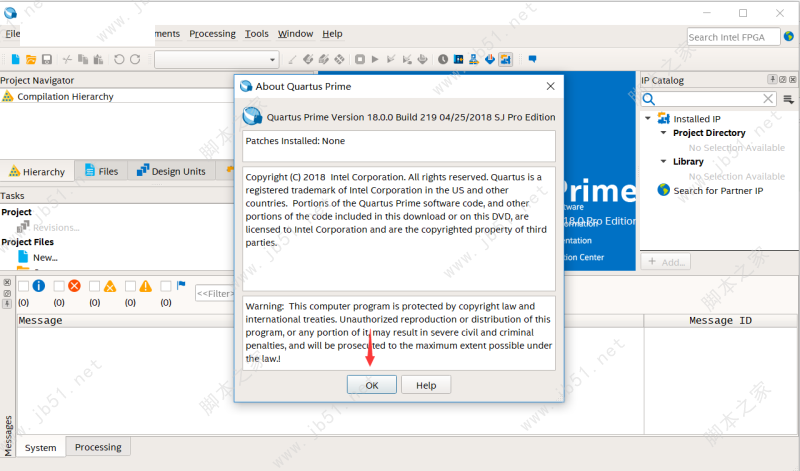This screenshot has height=471, width=800.
Task: Collapse the Installed IP tree node
Action: pyautogui.click(x=648, y=118)
